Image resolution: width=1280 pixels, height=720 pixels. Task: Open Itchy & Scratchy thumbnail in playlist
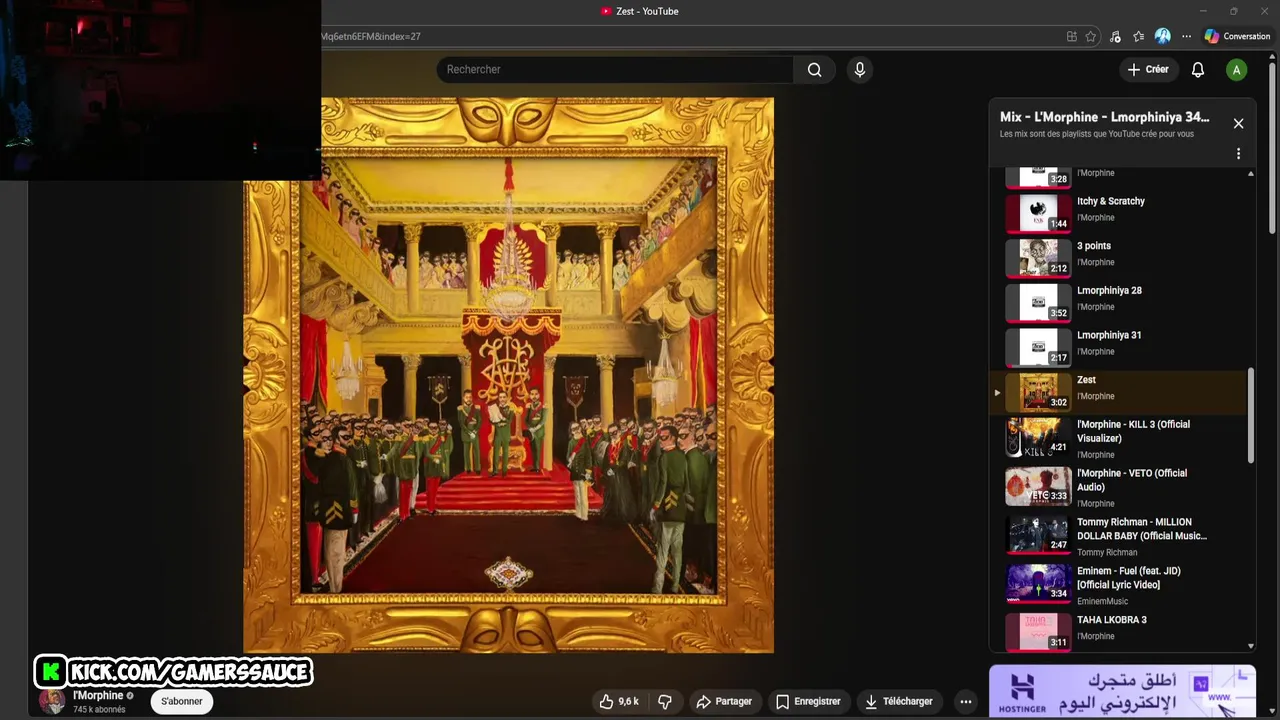[1038, 212]
